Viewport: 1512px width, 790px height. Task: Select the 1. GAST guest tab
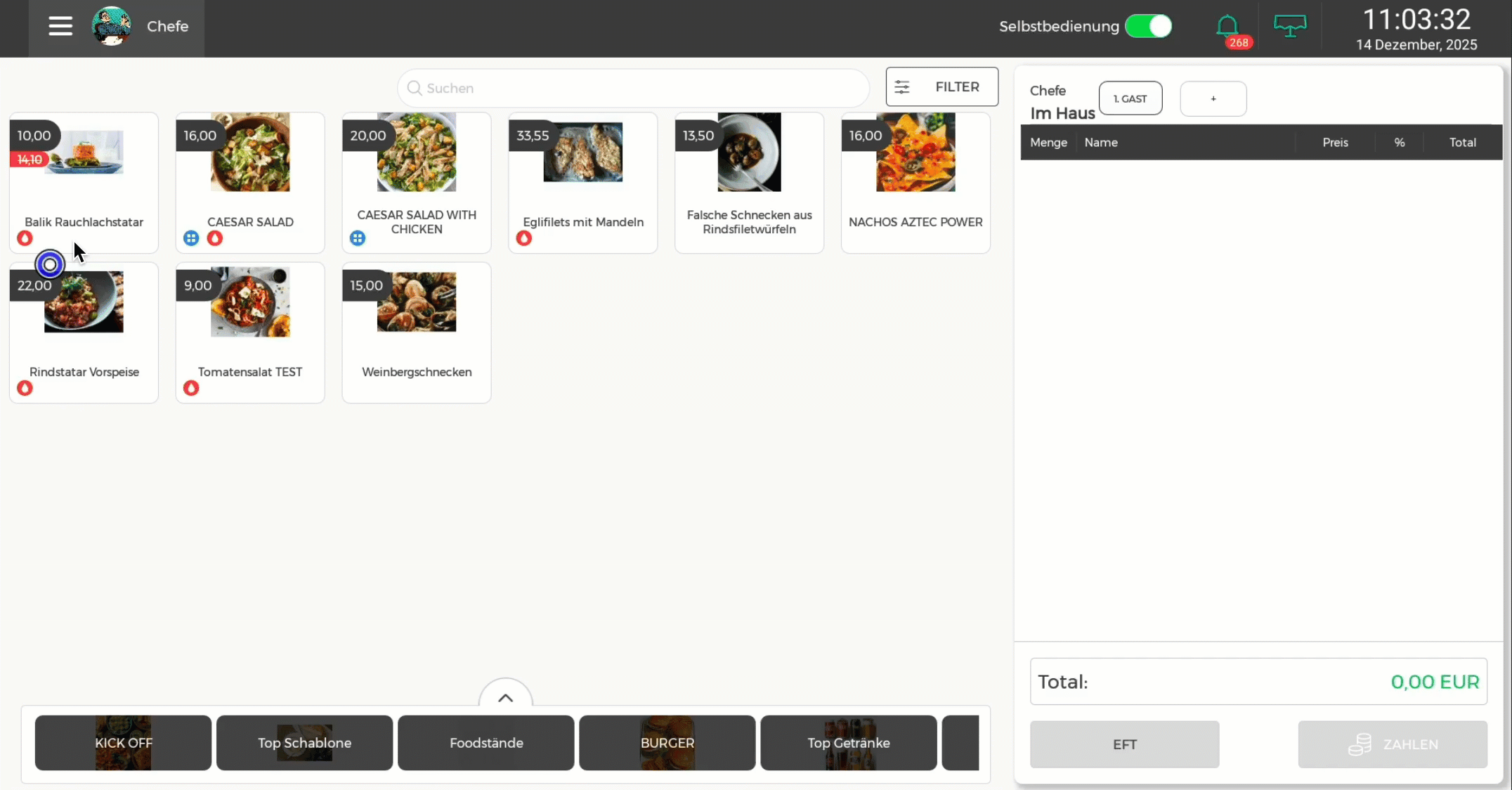(x=1130, y=98)
